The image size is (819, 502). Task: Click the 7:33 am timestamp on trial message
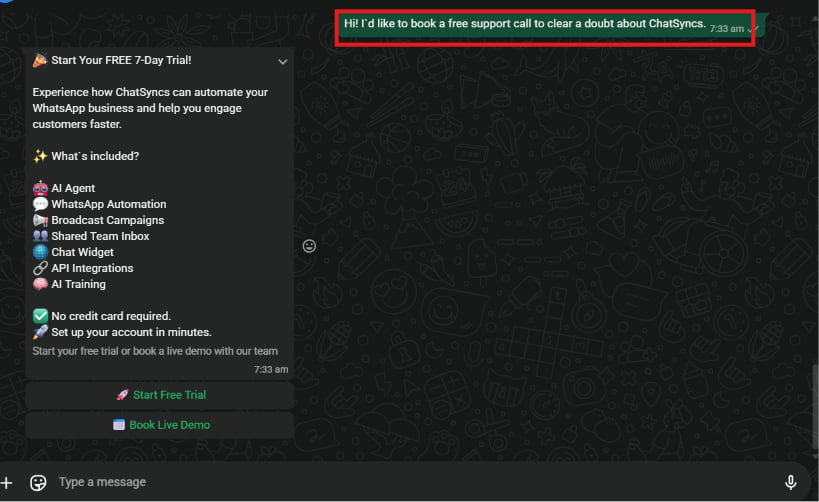click(x=271, y=369)
